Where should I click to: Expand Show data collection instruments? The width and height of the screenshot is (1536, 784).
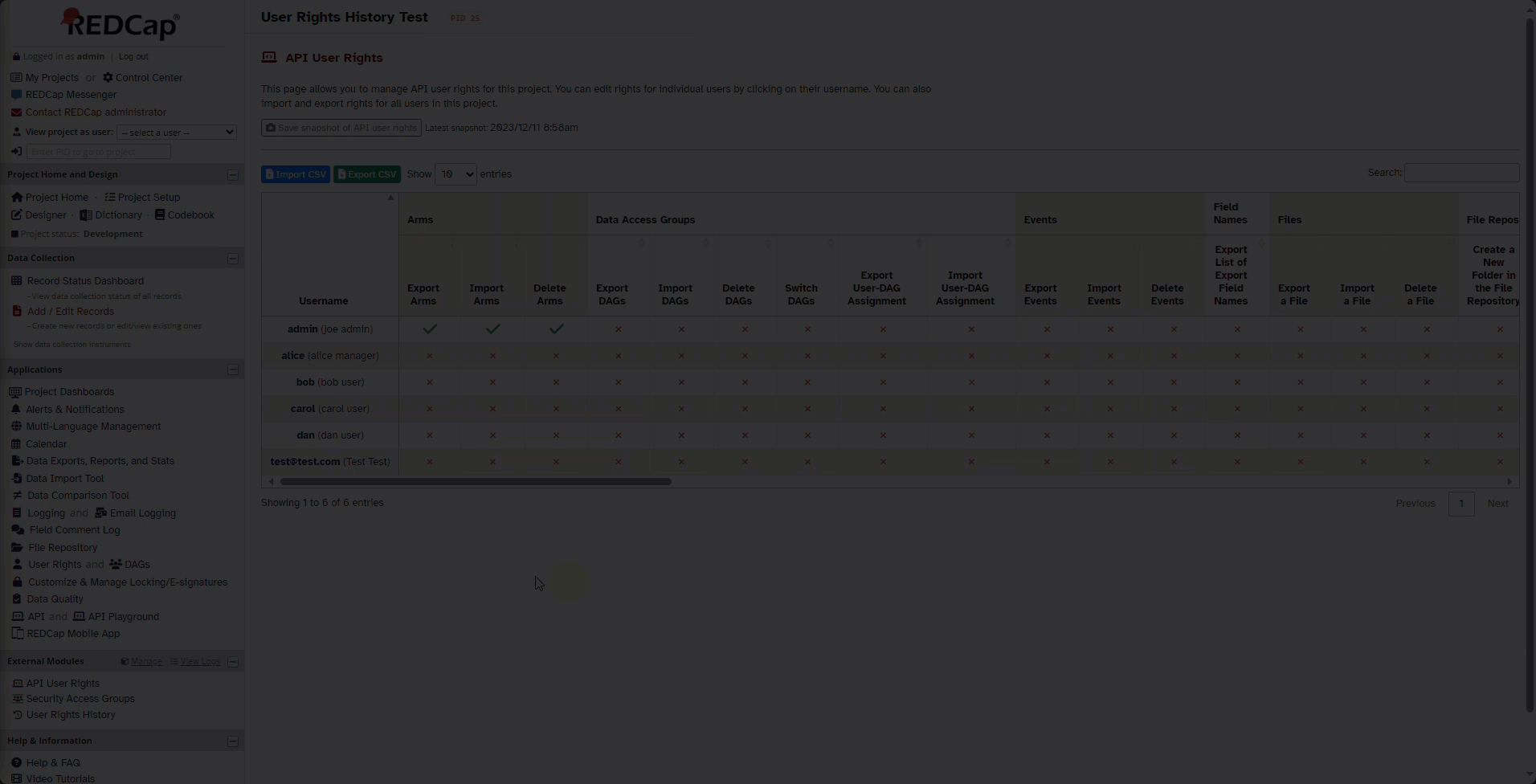(72, 345)
